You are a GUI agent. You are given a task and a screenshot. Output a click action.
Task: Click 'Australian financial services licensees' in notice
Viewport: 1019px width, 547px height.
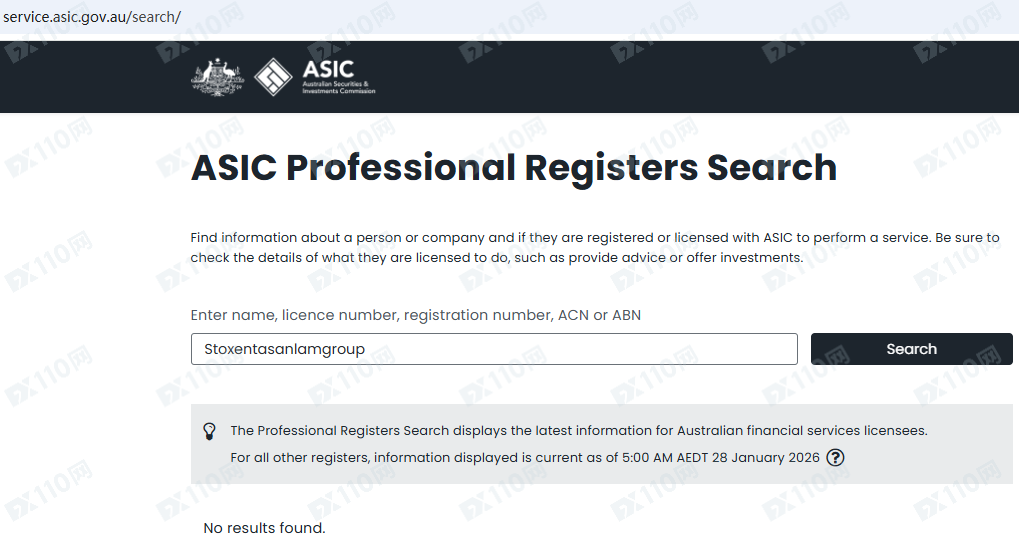pos(802,431)
